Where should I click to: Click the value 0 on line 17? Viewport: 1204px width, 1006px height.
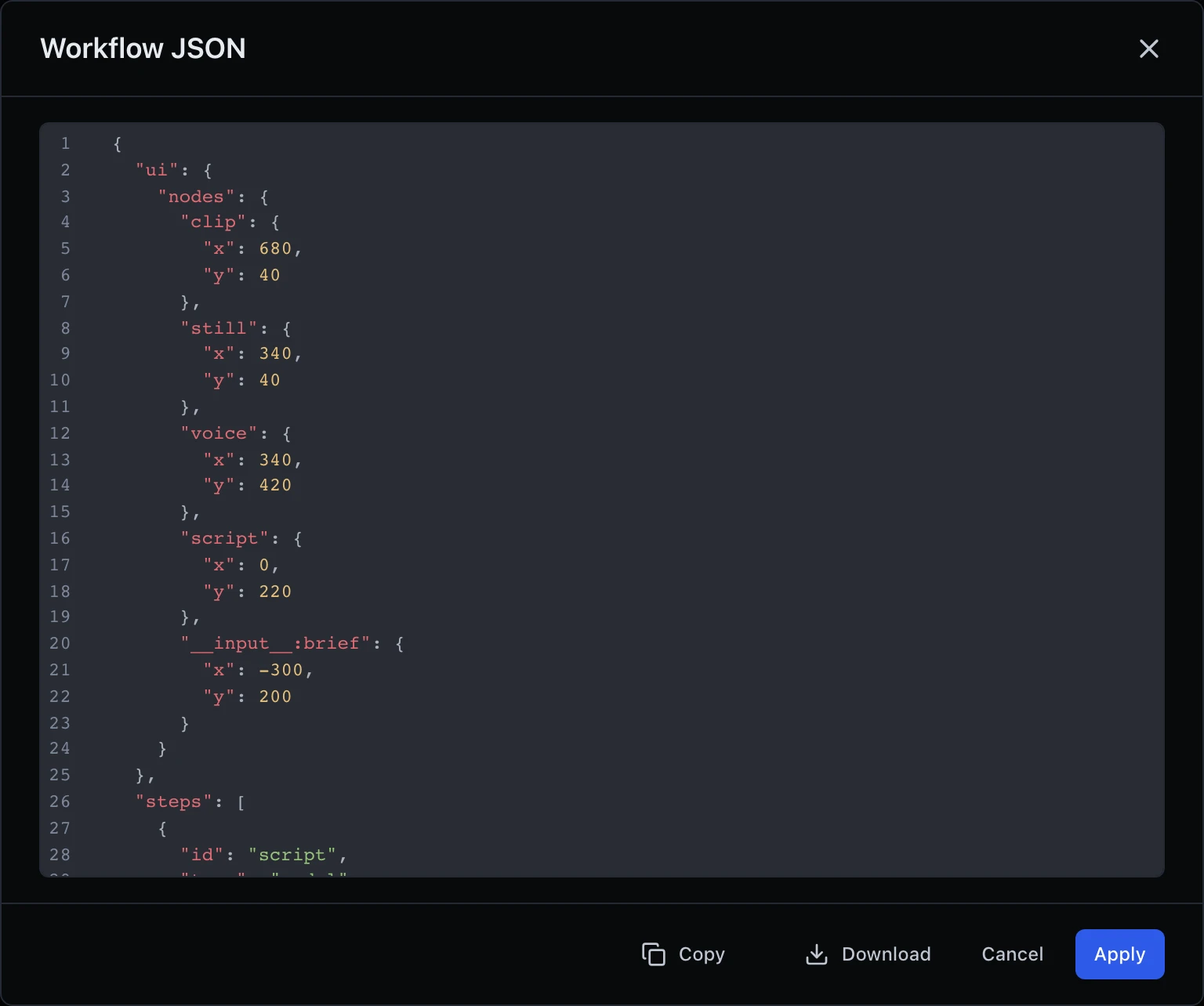pyautogui.click(x=264, y=565)
